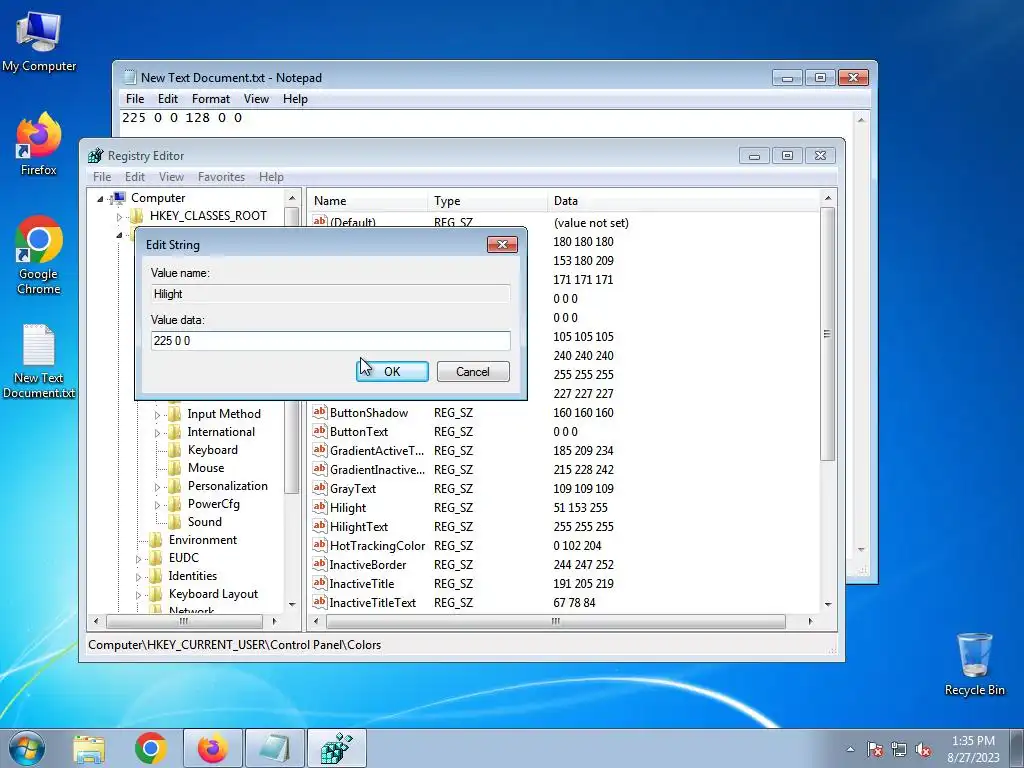1024x768 pixels.
Task: Click values list horizontal scrollbar thumb
Action: (x=555, y=621)
